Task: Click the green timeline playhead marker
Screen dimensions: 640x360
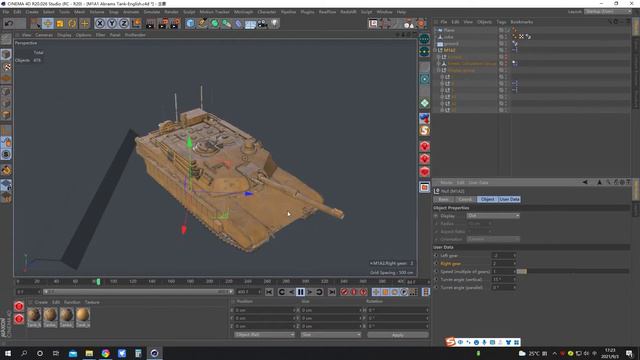Action: tap(98, 282)
